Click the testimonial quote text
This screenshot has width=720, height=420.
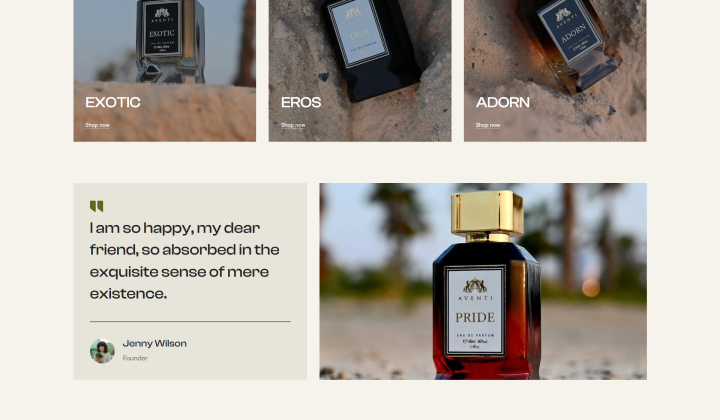coord(185,260)
